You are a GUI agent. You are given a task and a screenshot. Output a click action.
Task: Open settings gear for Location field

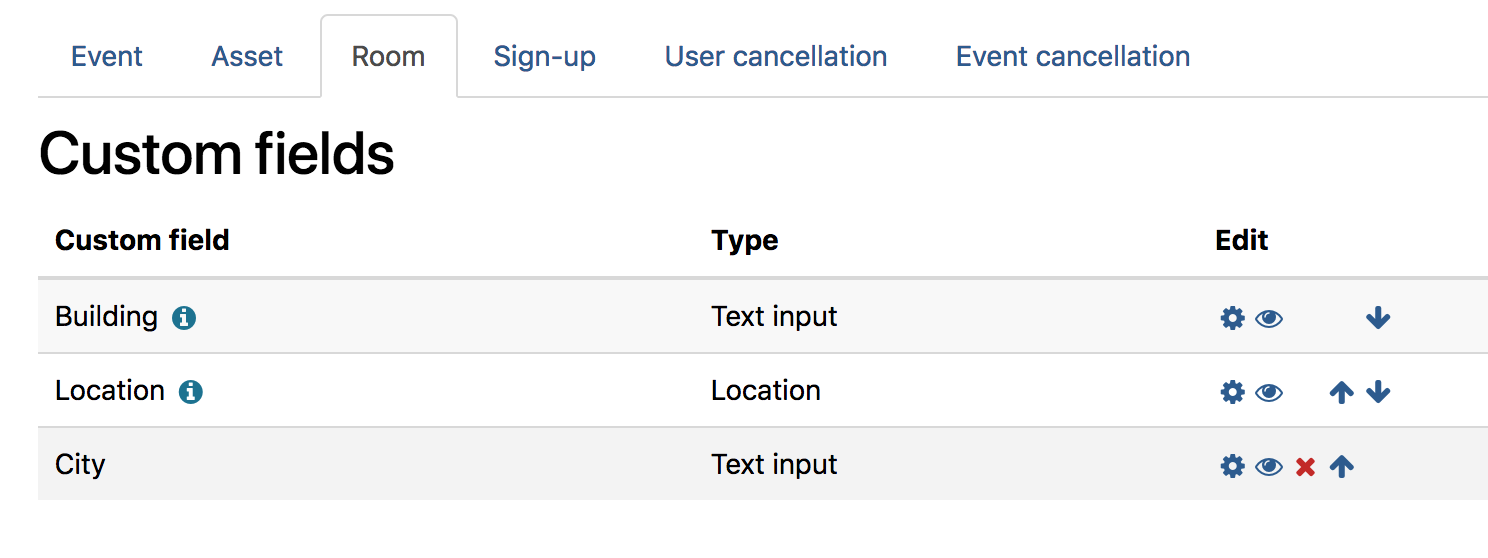[x=1232, y=392]
